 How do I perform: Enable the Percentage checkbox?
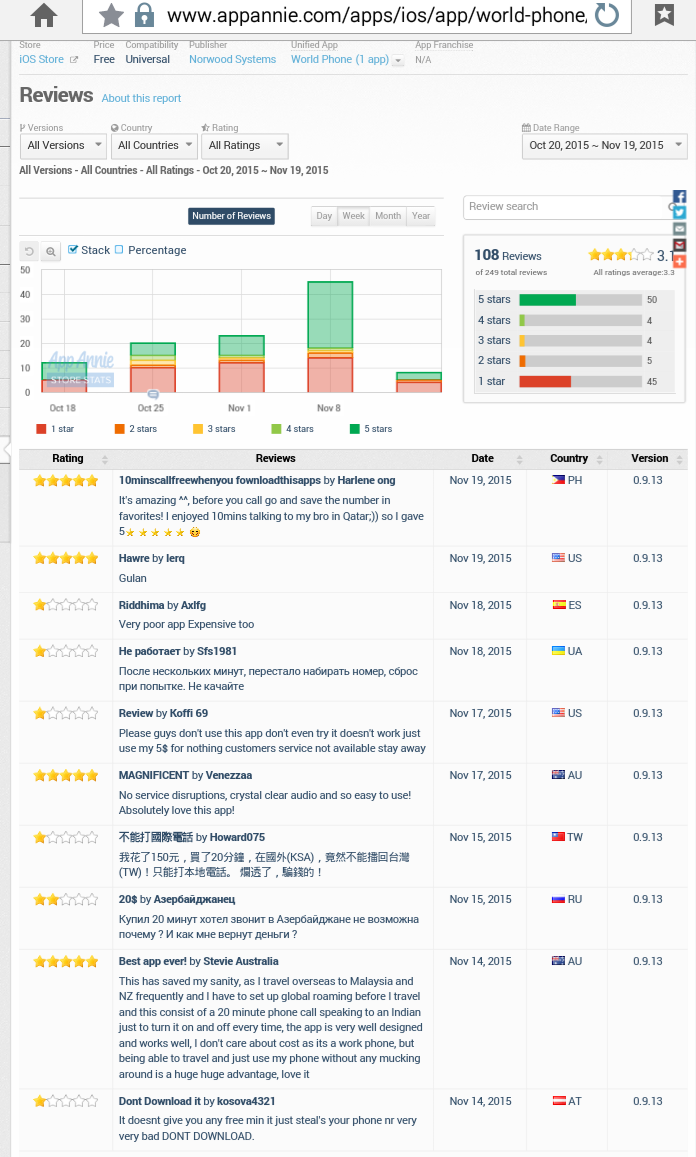tap(120, 250)
